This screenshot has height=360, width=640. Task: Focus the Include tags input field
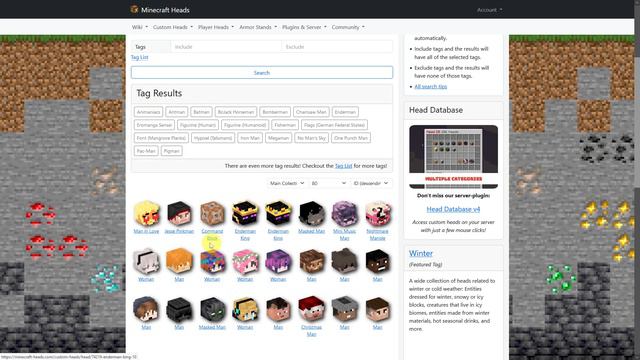point(226,47)
